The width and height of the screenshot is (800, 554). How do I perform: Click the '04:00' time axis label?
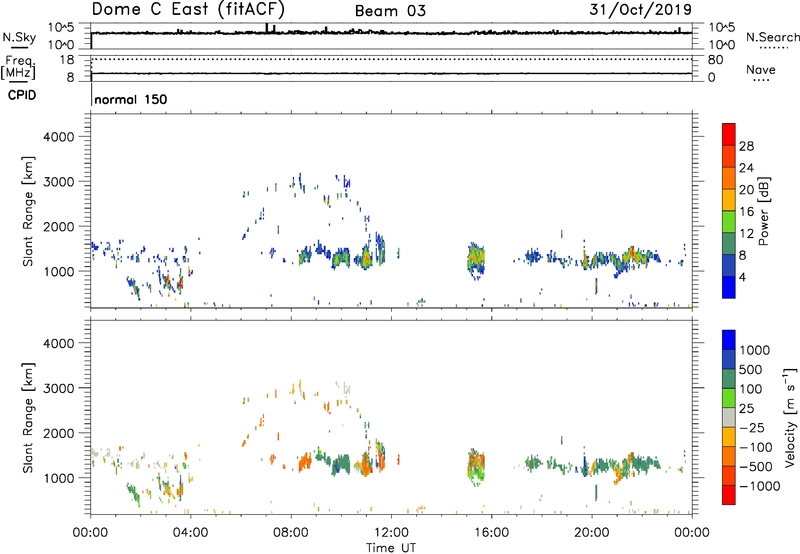[x=190, y=533]
